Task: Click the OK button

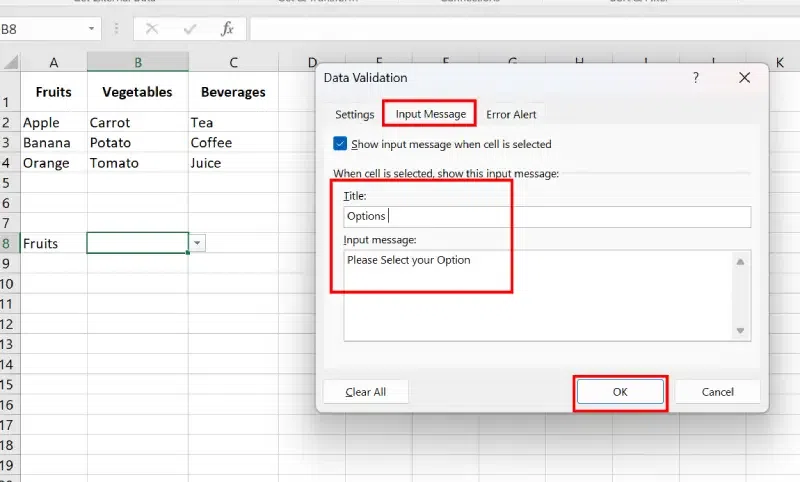Action: pos(620,392)
